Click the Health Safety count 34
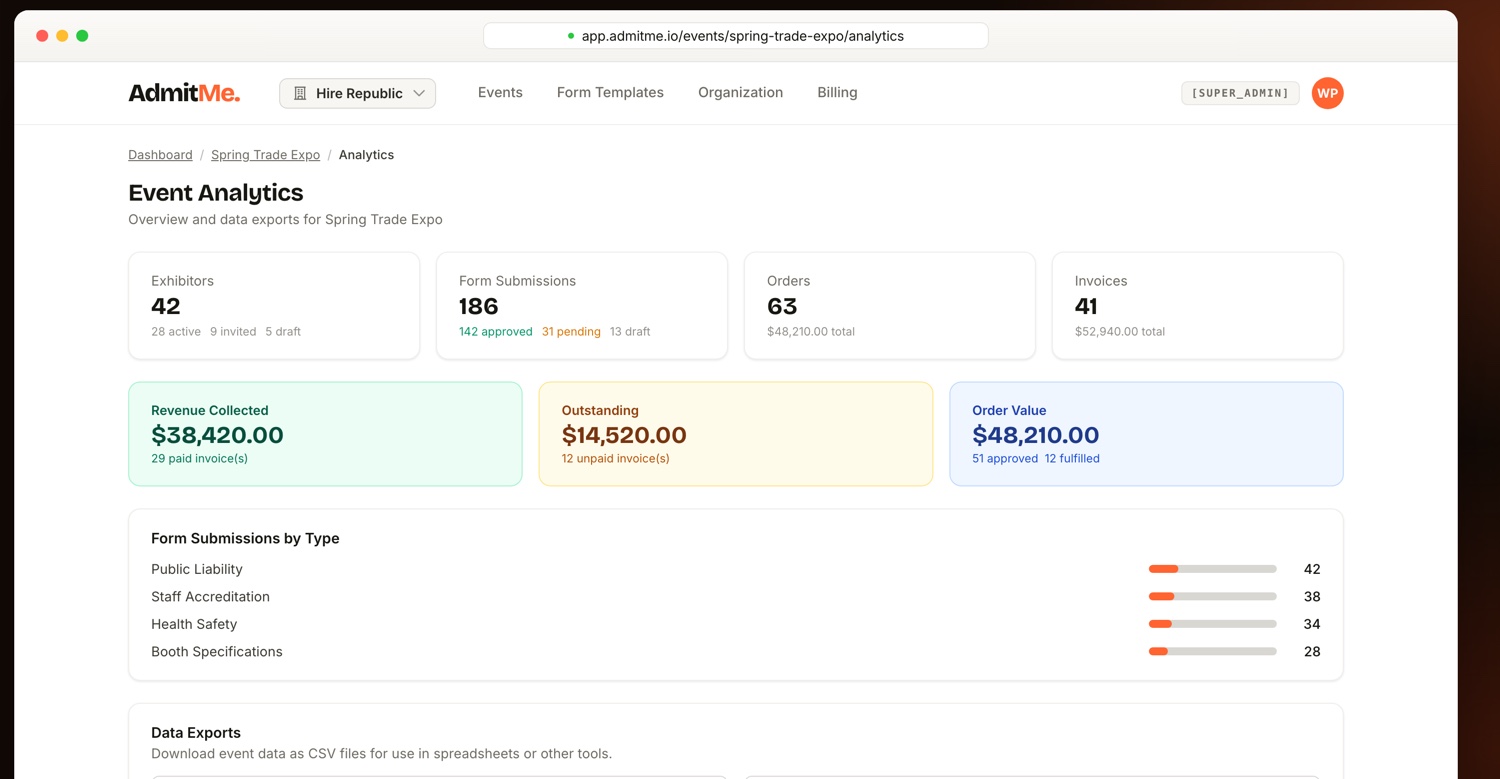The height and width of the screenshot is (779, 1500). 1312,624
